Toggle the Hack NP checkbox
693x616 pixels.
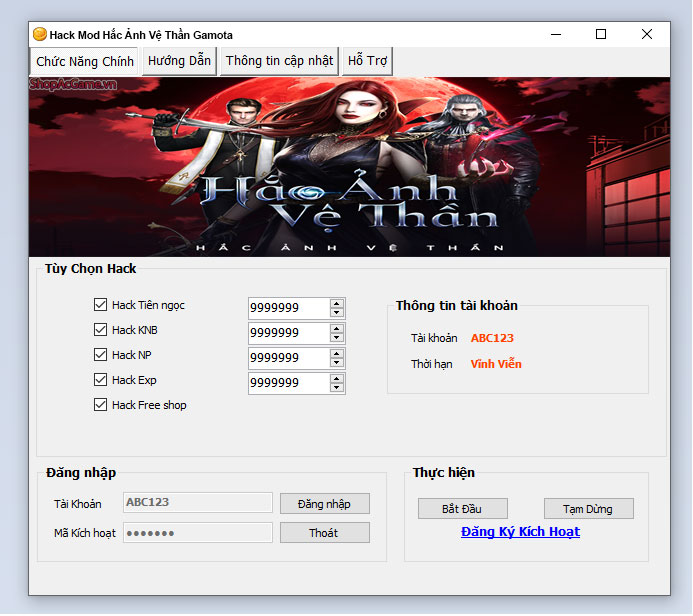click(x=100, y=355)
